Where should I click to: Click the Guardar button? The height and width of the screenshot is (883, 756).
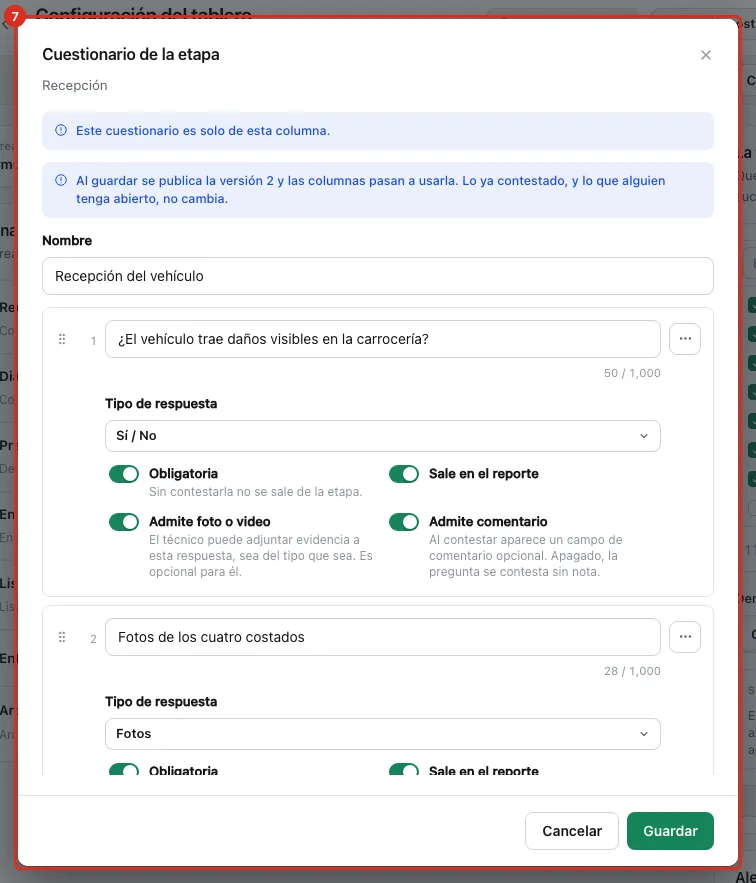click(670, 831)
